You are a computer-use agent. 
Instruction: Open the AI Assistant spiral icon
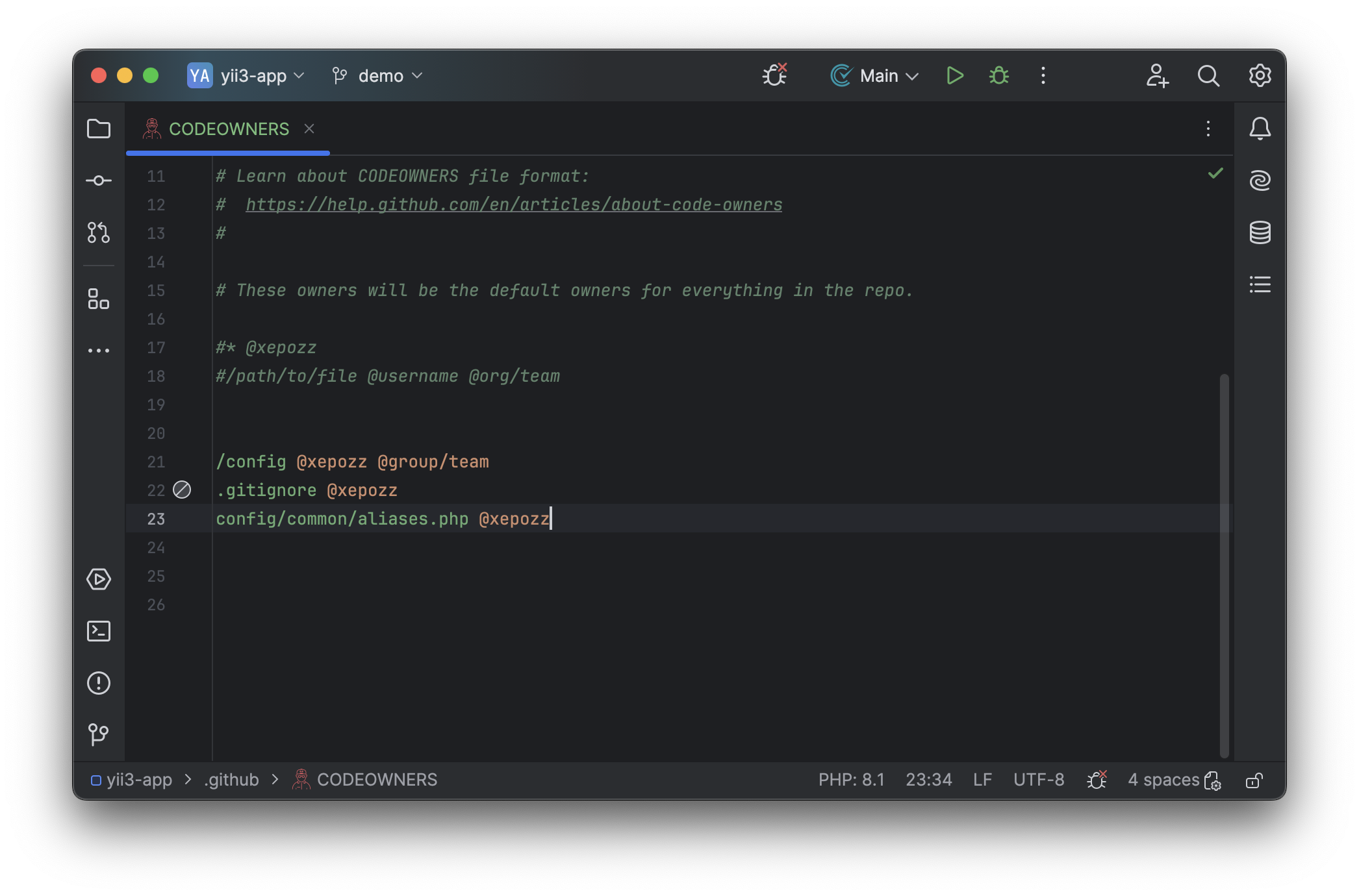(x=1260, y=180)
